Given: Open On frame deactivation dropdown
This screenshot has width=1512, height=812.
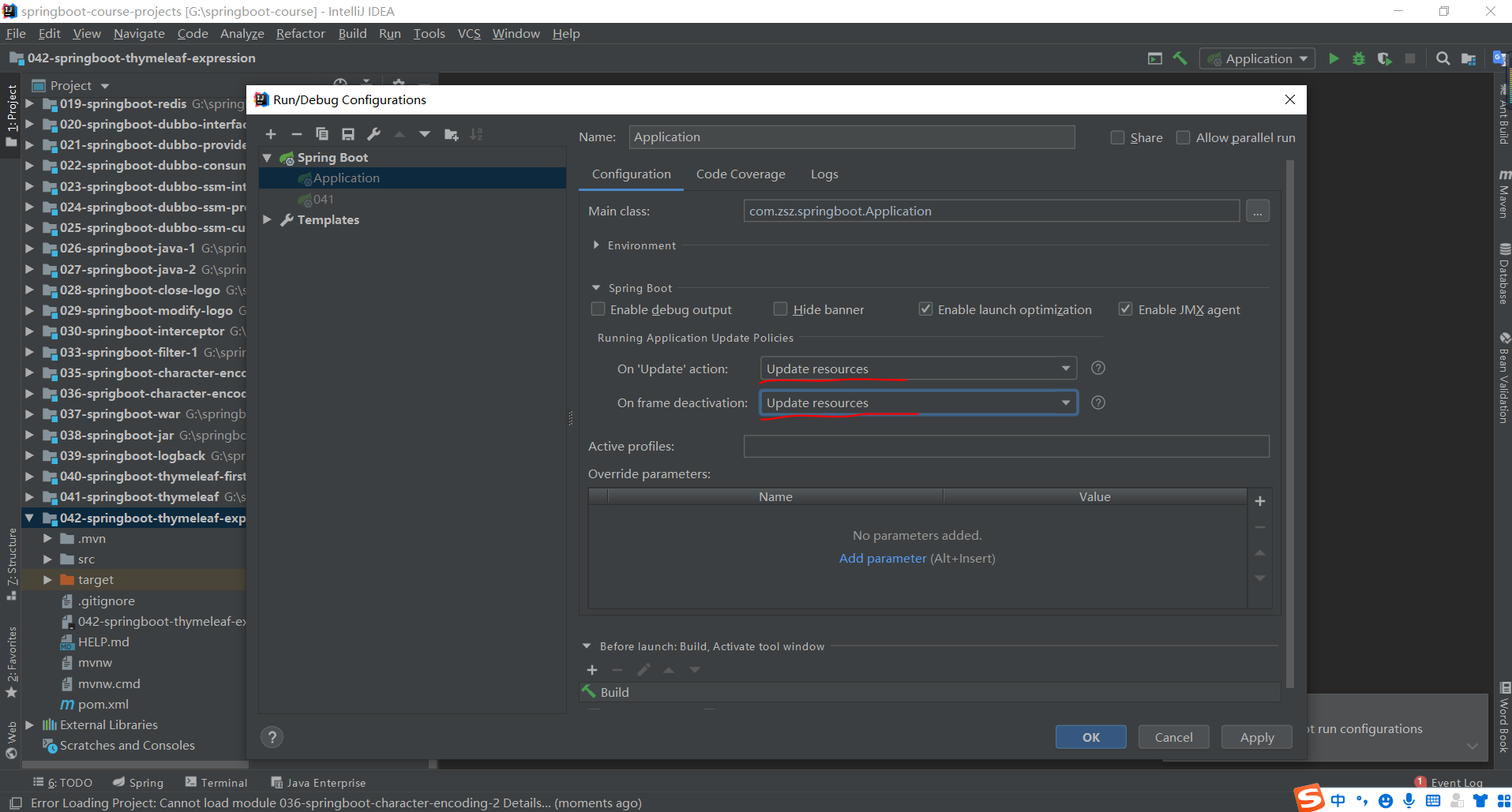Looking at the screenshot, I should coord(919,402).
